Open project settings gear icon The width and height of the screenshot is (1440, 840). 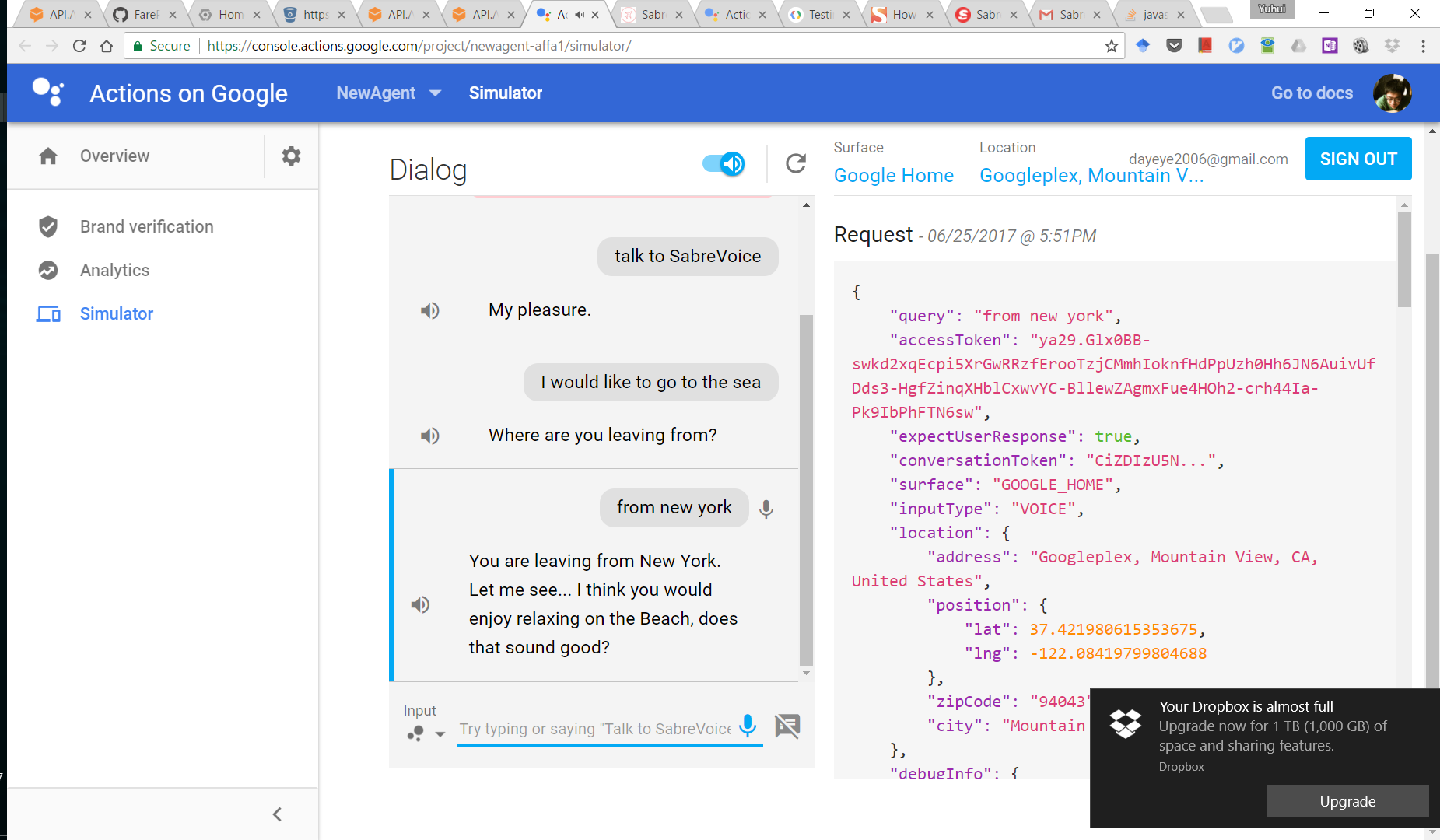[x=291, y=156]
